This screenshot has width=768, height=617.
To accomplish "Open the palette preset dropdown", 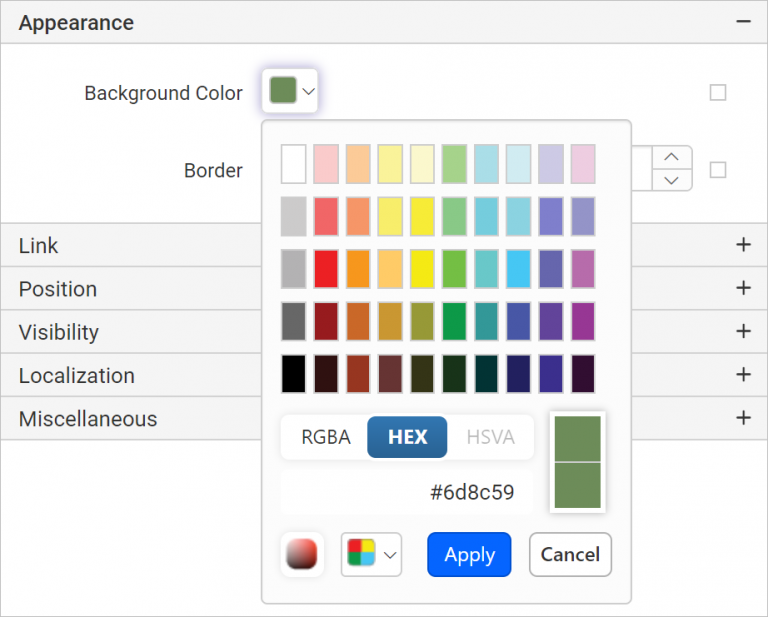I will point(371,554).
